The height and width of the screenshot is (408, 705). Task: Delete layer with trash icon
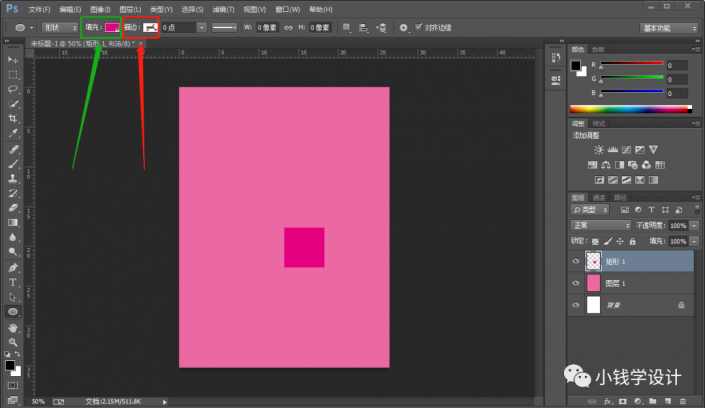(683, 401)
